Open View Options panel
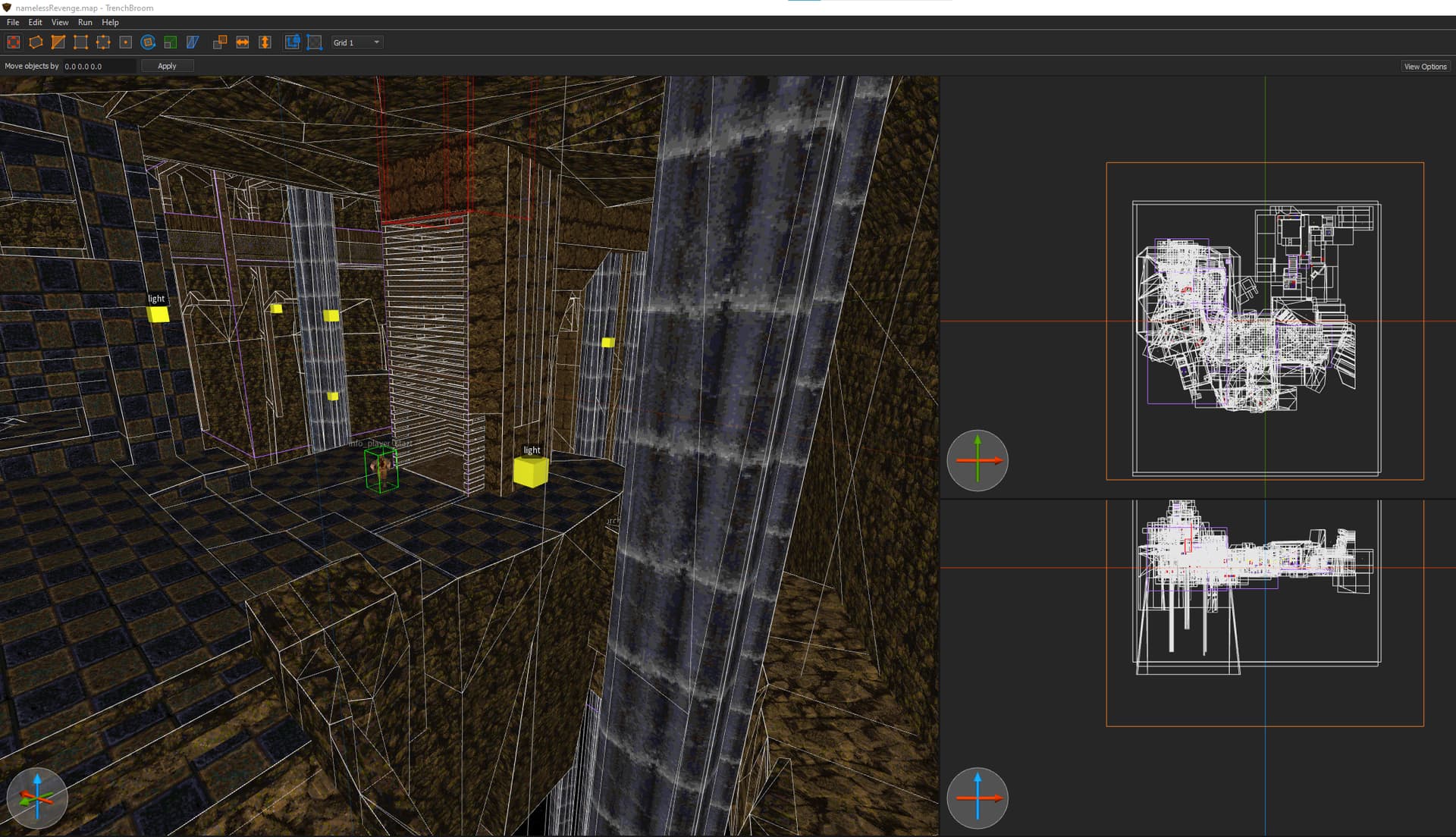The width and height of the screenshot is (1456, 837). tap(1425, 67)
